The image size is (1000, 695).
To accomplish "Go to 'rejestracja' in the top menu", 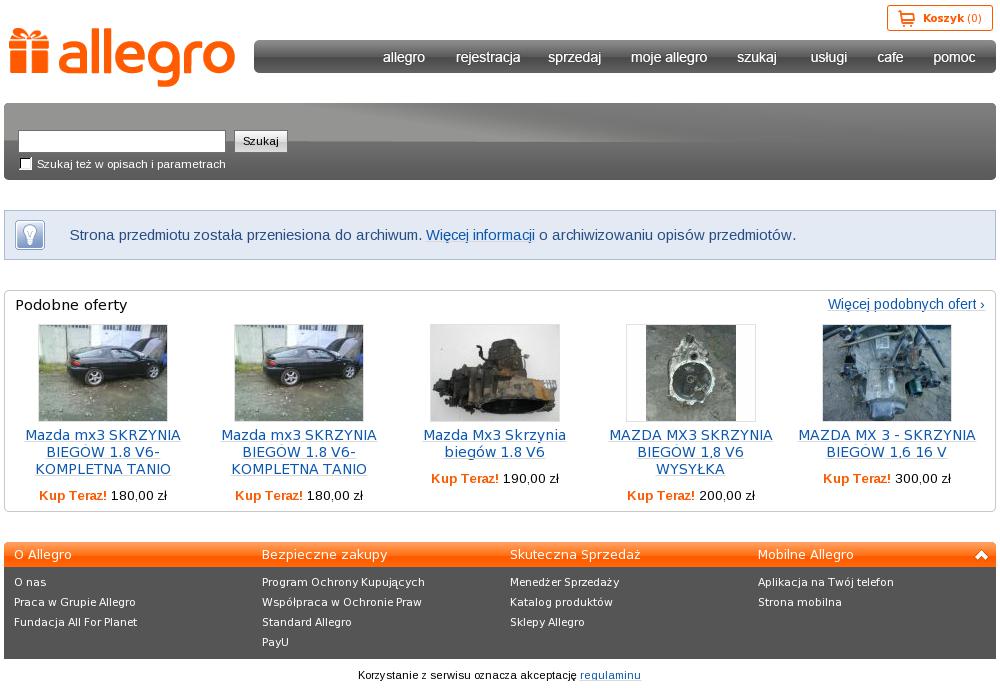I will tap(488, 57).
